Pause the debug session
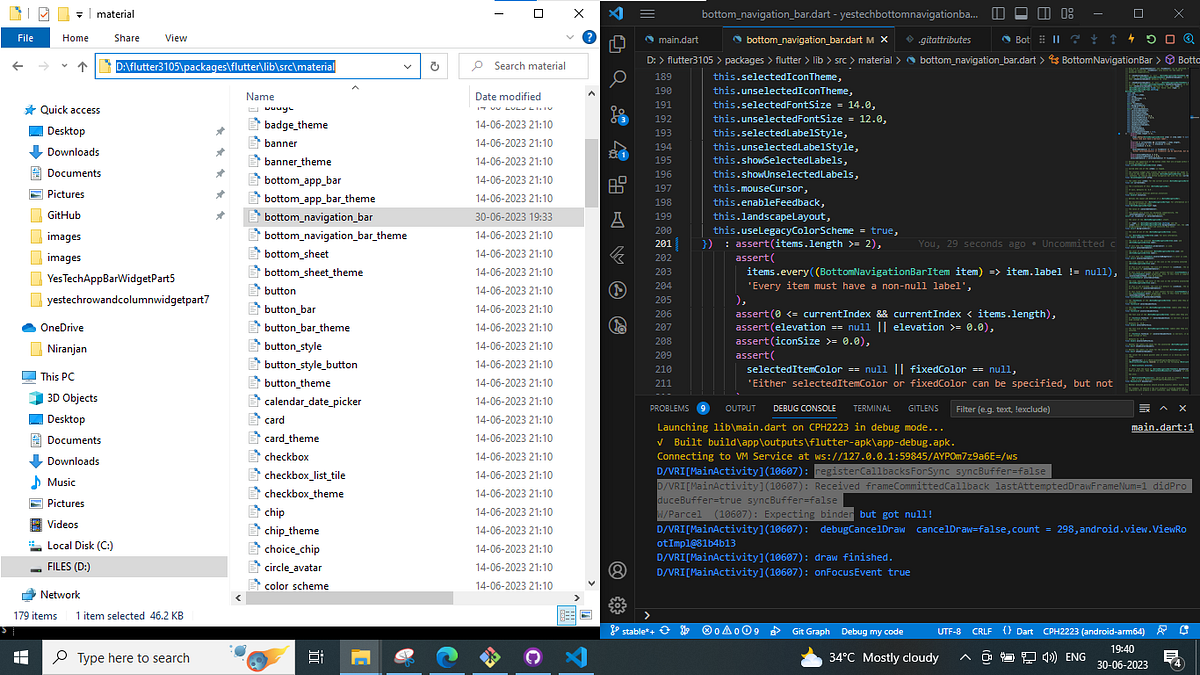This screenshot has height=675, width=1200. [1056, 40]
